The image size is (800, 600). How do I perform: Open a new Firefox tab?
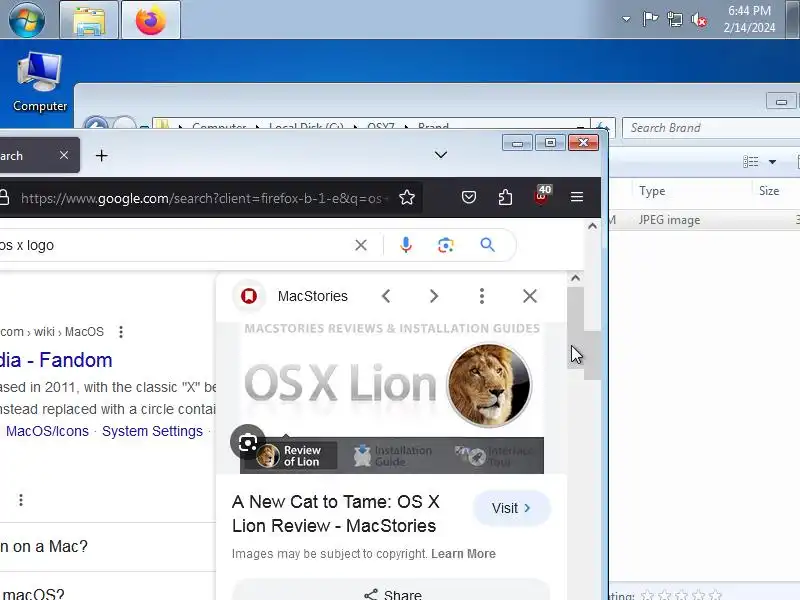tap(102, 156)
